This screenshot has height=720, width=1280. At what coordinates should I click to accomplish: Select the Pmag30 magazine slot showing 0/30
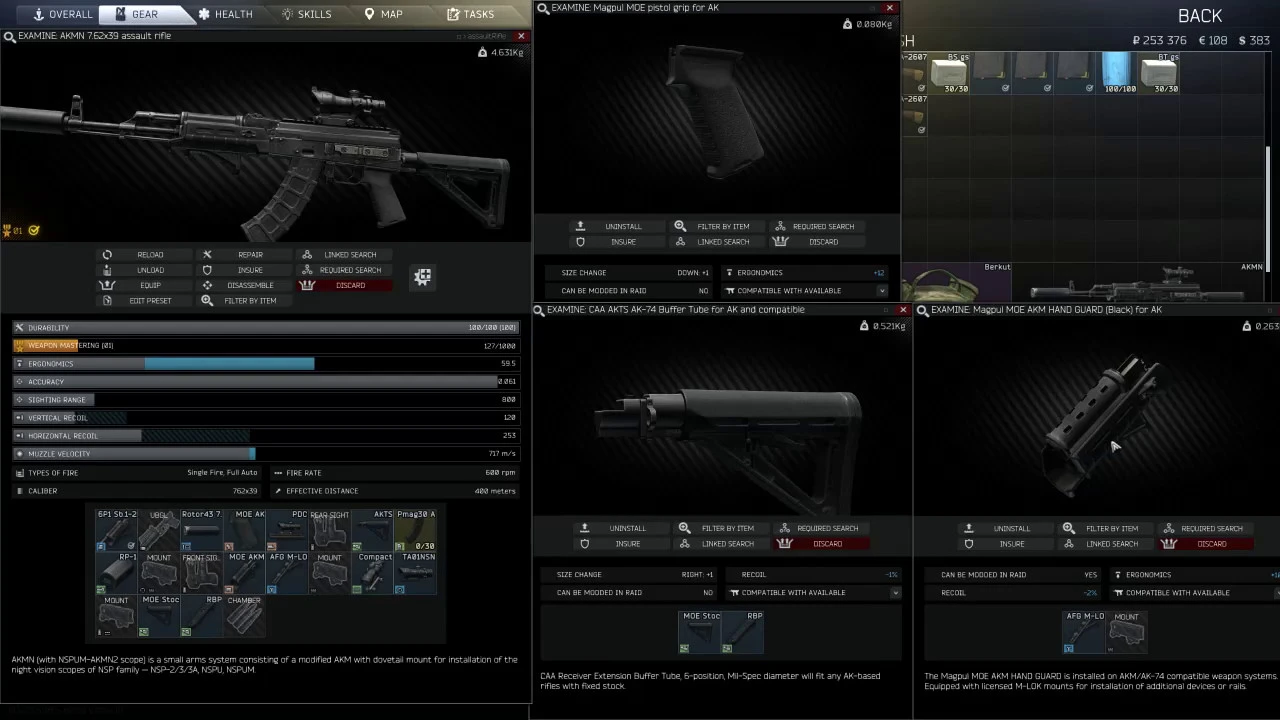click(x=415, y=530)
